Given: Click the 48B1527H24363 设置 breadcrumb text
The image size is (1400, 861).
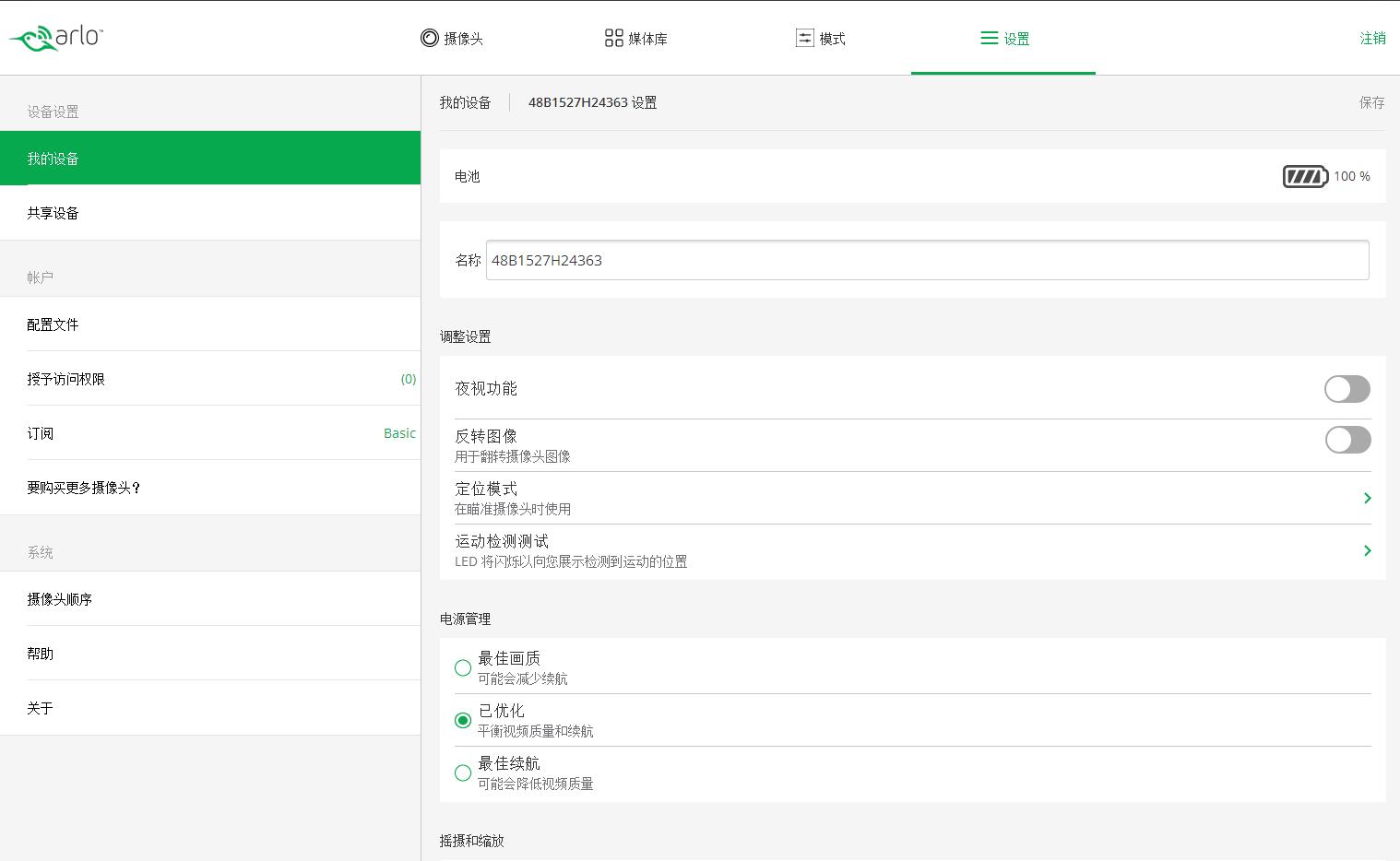Looking at the screenshot, I should 592,102.
